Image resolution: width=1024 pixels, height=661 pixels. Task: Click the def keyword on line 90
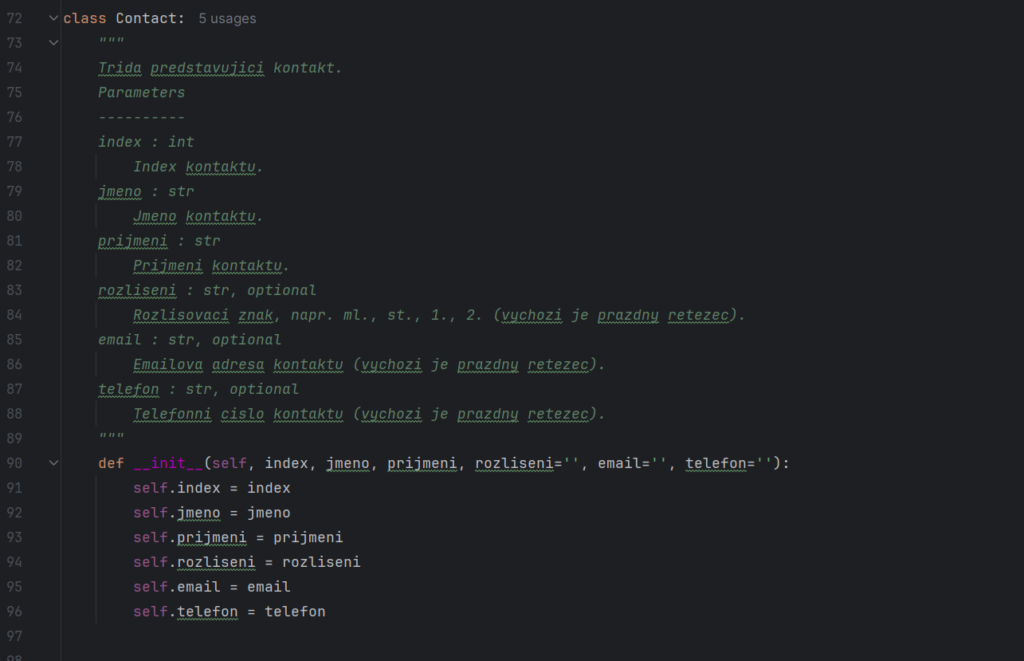click(x=111, y=463)
